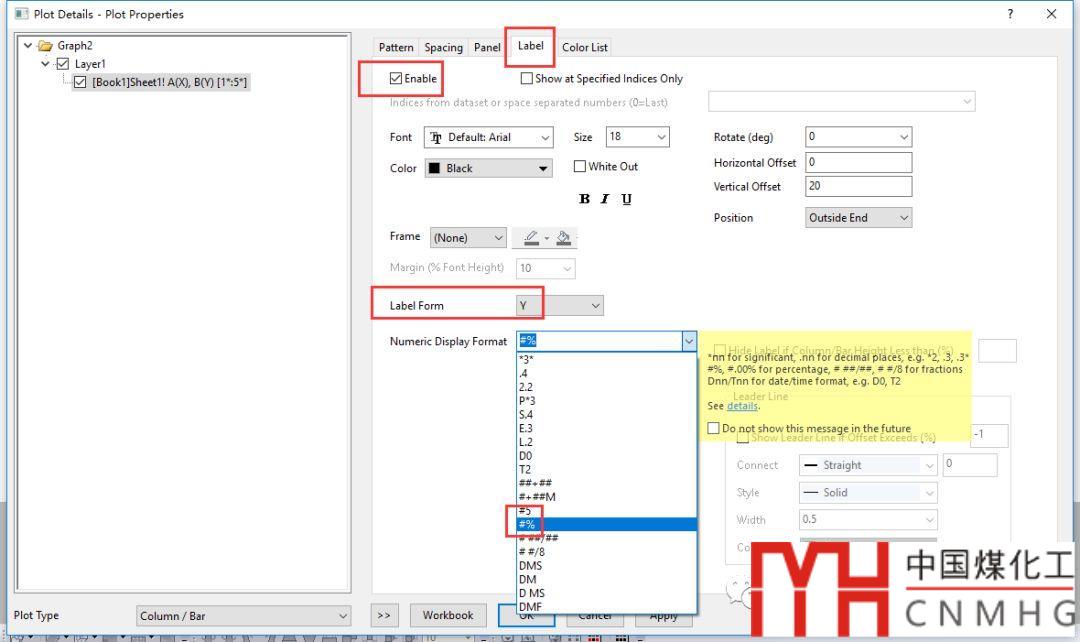This screenshot has width=1080, height=642.
Task: Select Graph2 in the plot tree
Action: coord(75,45)
